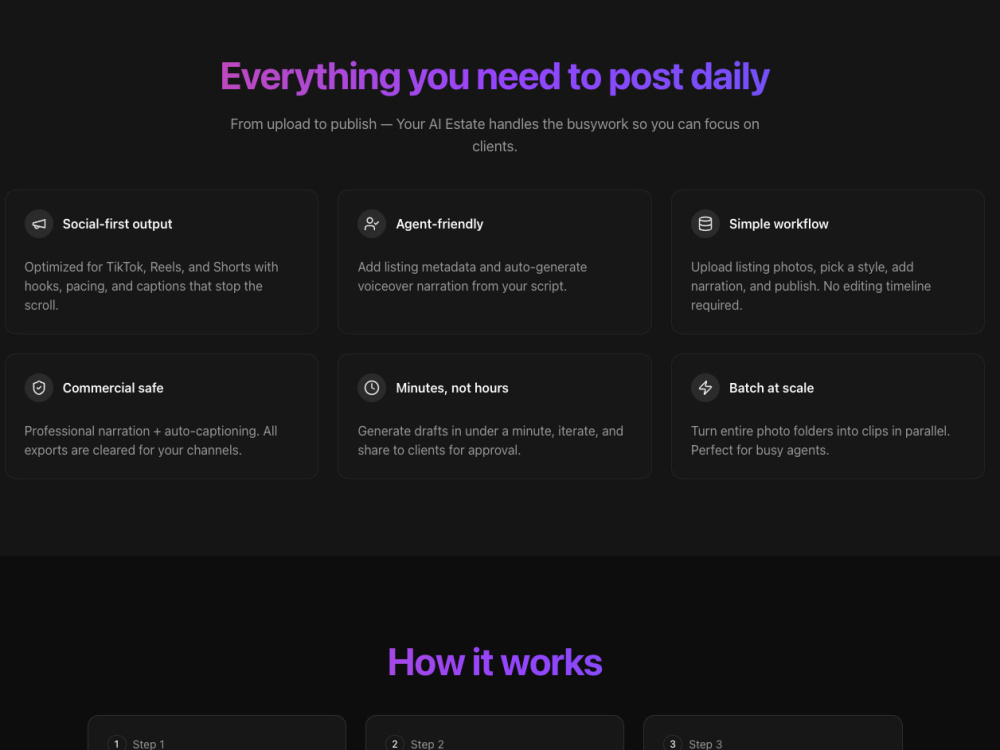Click the "Optimized for TikTok, Reels, and Shorts" description

click(151, 286)
